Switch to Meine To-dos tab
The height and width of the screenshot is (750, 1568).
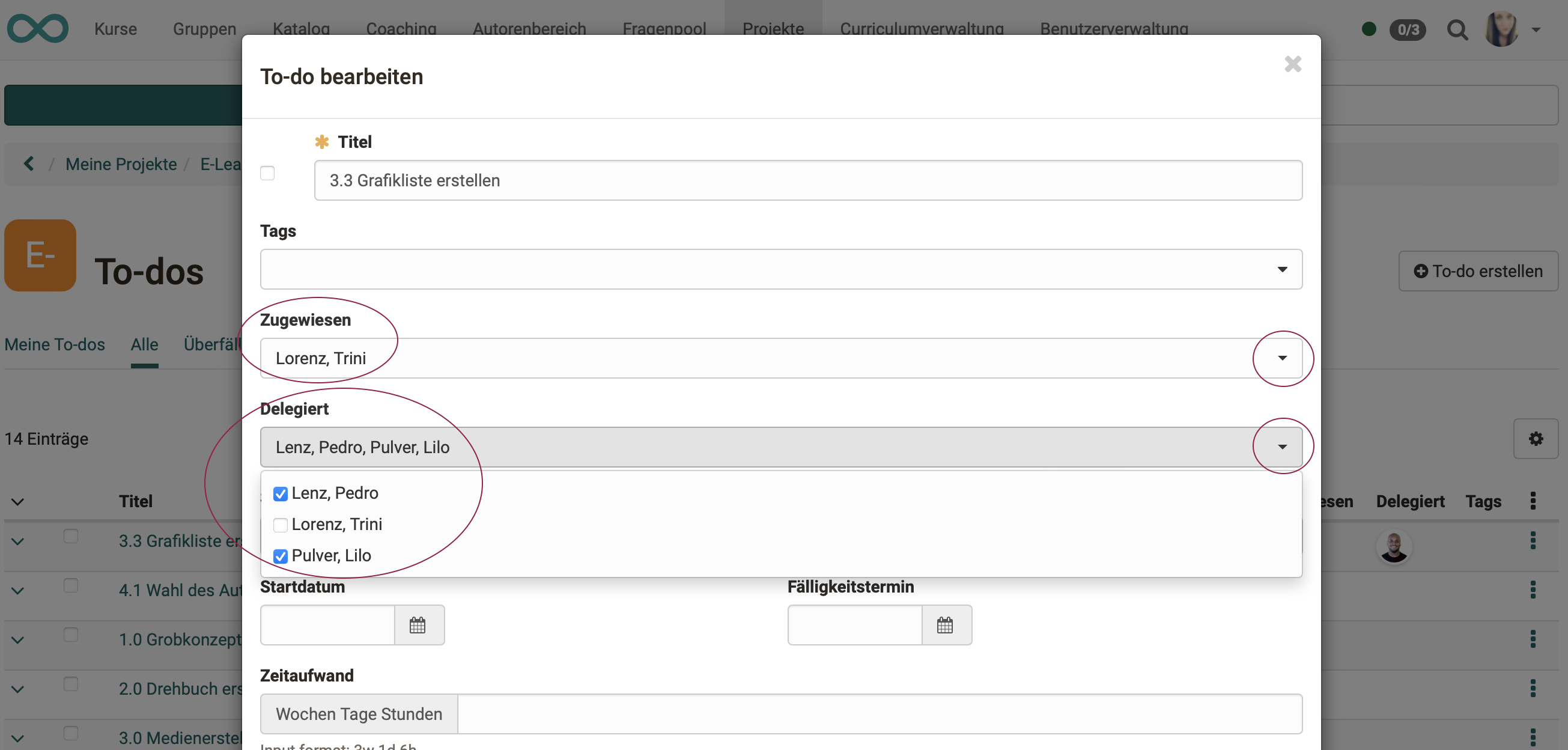pos(55,344)
